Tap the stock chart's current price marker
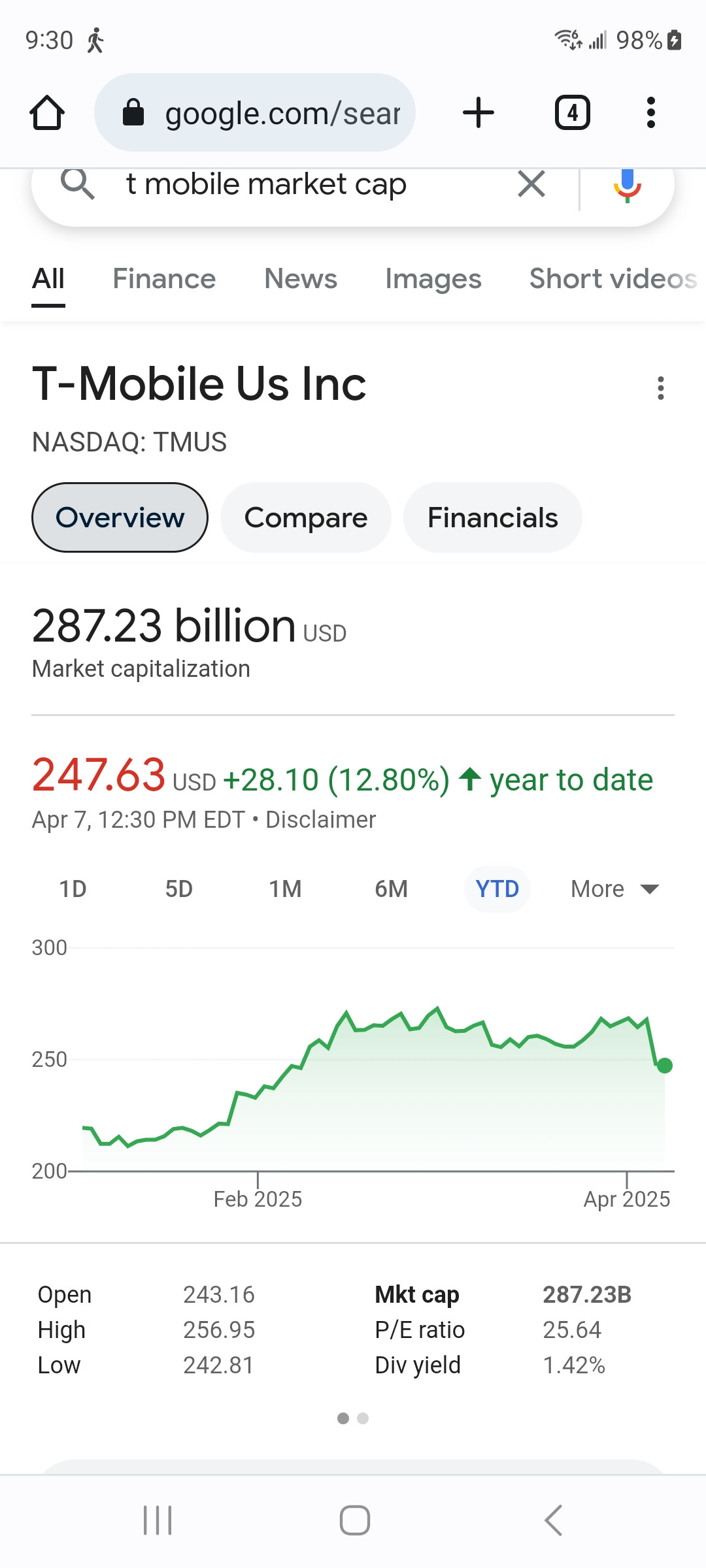This screenshot has width=706, height=1568. (x=665, y=1066)
